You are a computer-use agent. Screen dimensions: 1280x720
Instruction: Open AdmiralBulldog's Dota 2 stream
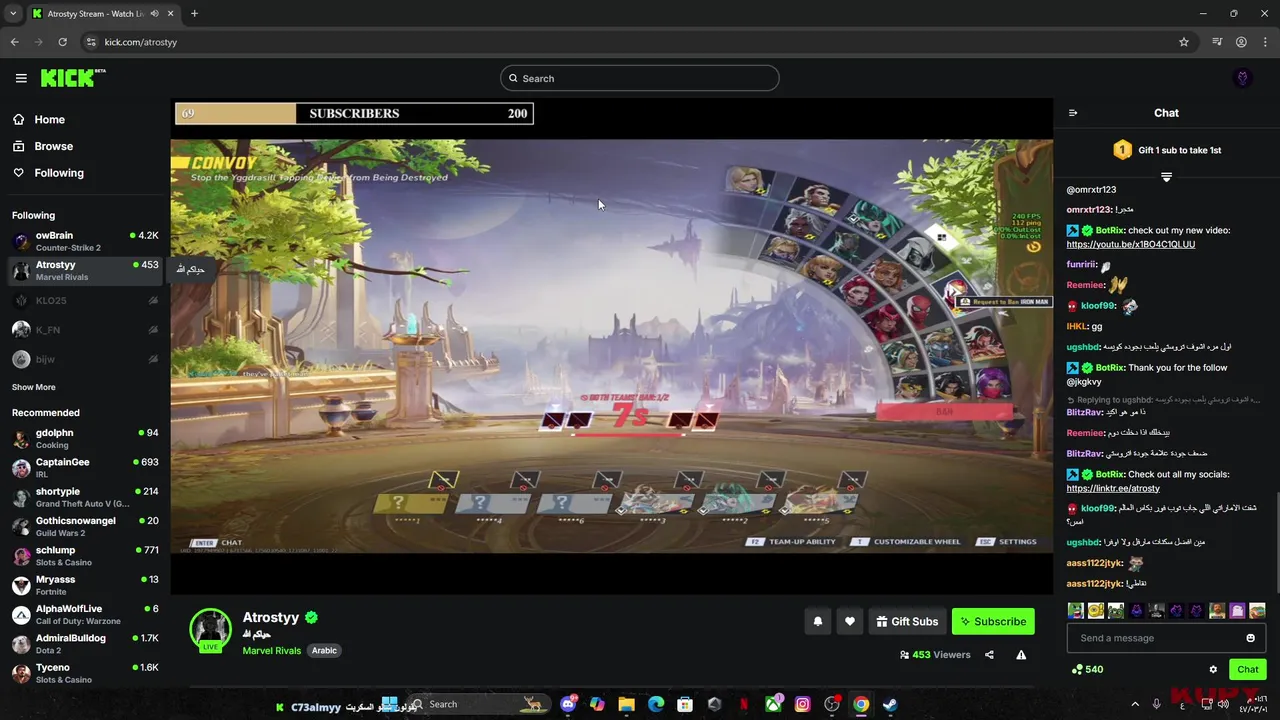(x=85, y=644)
